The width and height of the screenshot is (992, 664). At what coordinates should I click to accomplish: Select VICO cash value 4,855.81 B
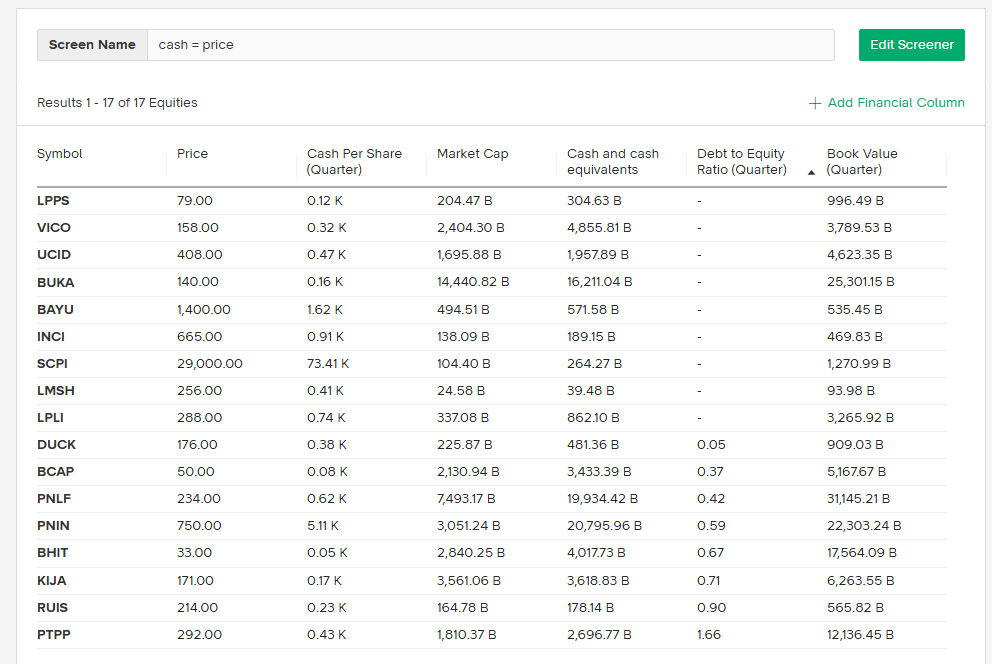point(599,228)
